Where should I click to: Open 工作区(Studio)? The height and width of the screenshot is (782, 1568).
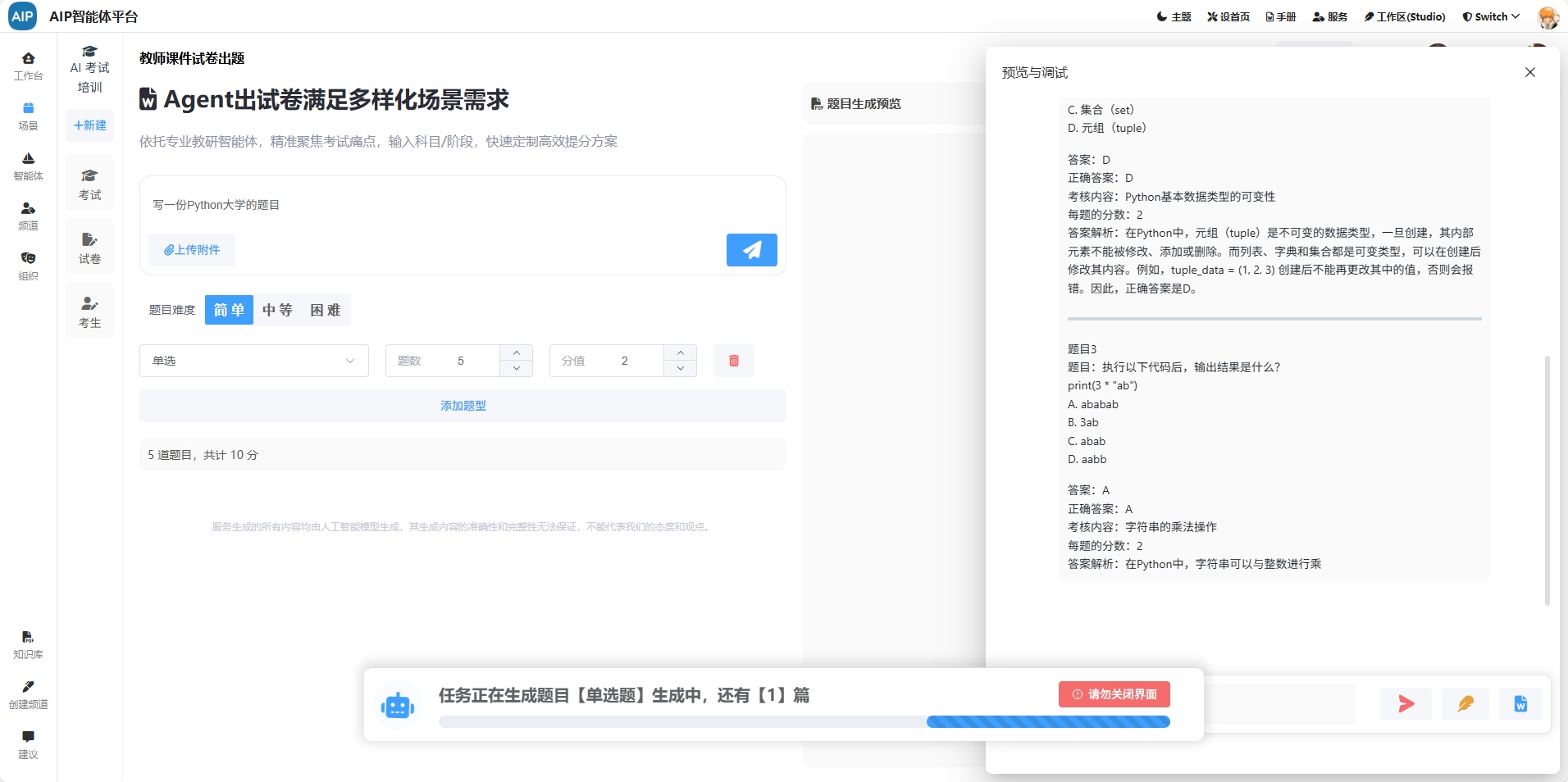[1405, 16]
